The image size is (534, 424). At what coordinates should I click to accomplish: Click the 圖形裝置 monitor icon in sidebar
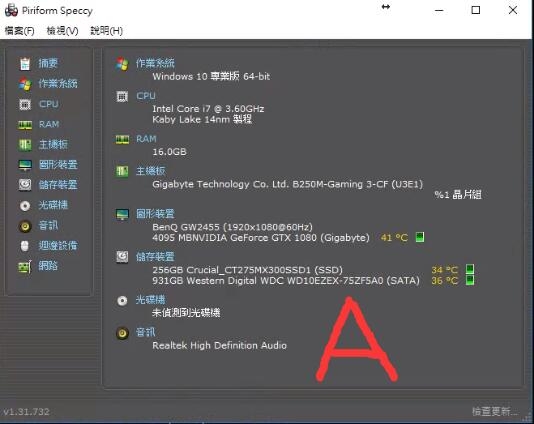point(25,165)
